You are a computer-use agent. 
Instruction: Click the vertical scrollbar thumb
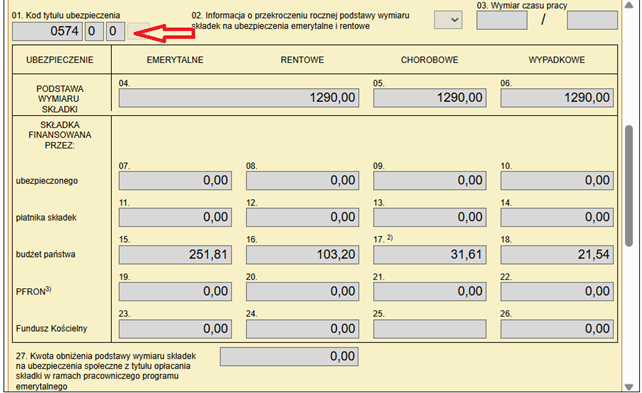tap(629, 186)
